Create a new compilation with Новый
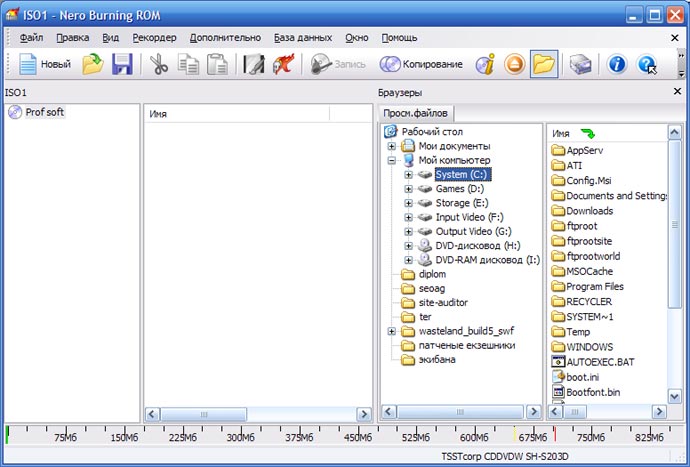 (x=44, y=64)
